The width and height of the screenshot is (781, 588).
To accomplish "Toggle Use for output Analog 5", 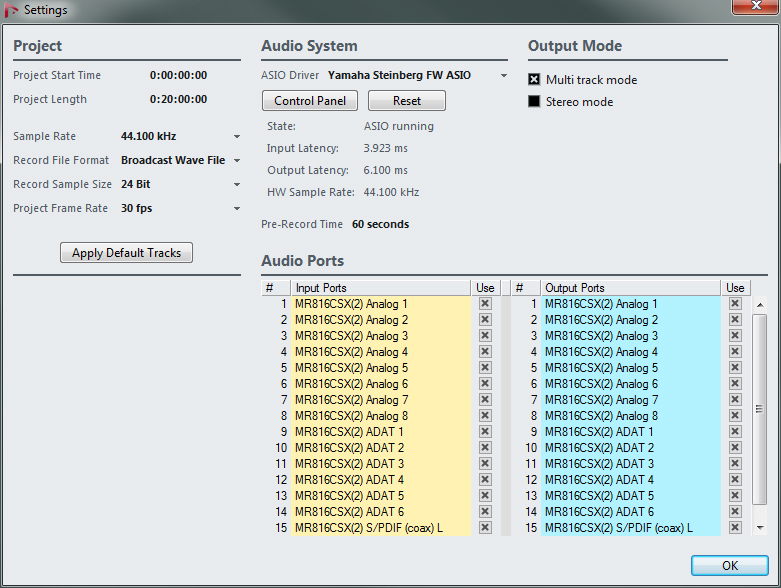I will (x=735, y=367).
